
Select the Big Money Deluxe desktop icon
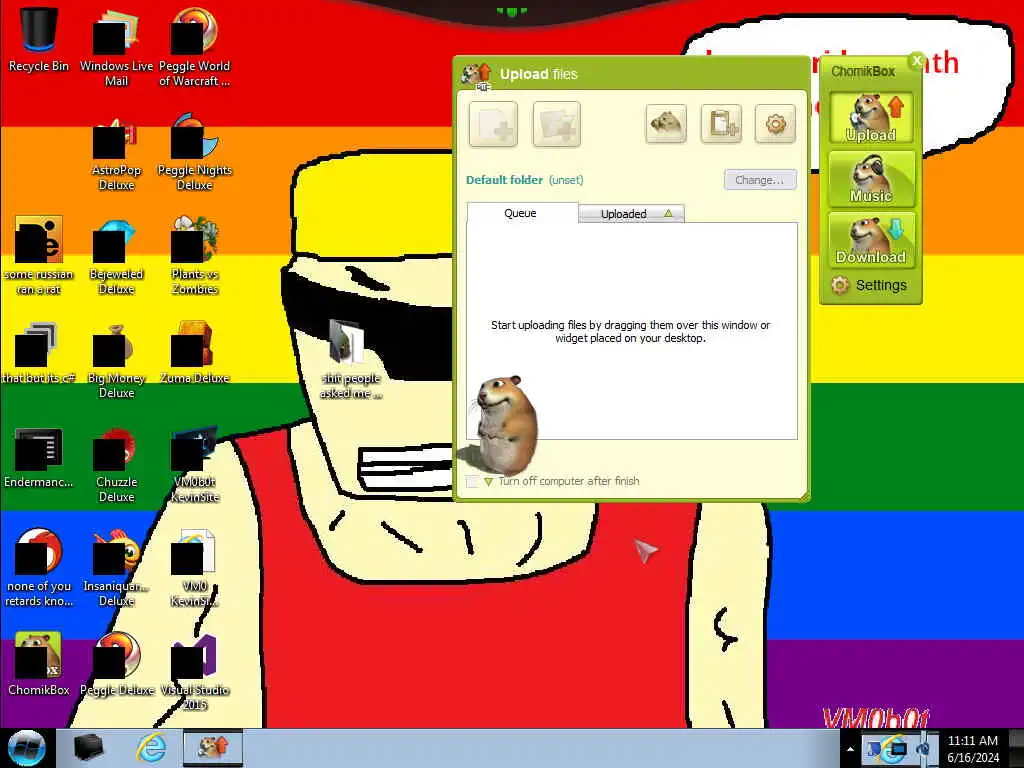point(116,360)
